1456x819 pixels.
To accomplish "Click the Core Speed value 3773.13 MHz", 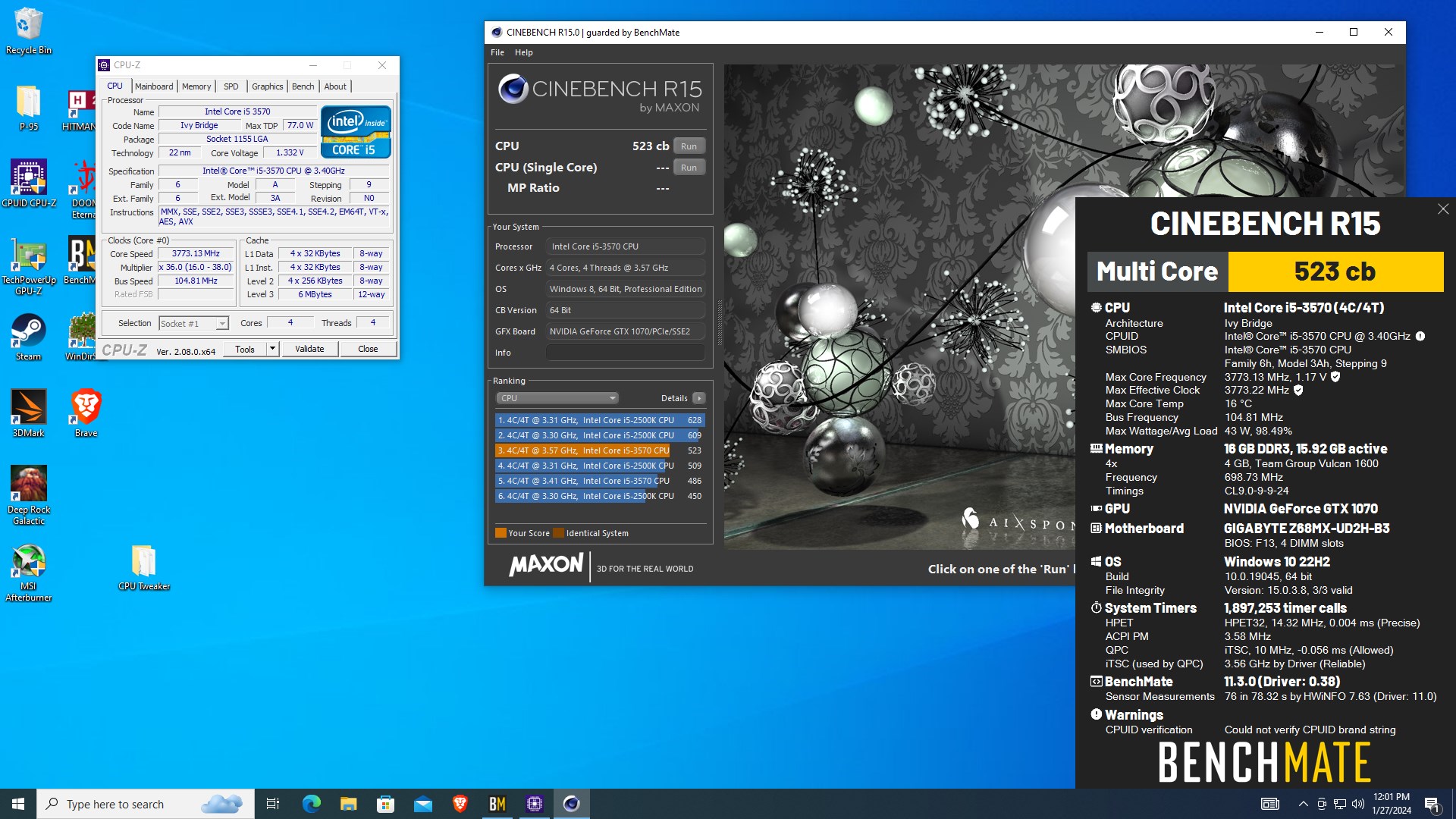I will coord(196,254).
